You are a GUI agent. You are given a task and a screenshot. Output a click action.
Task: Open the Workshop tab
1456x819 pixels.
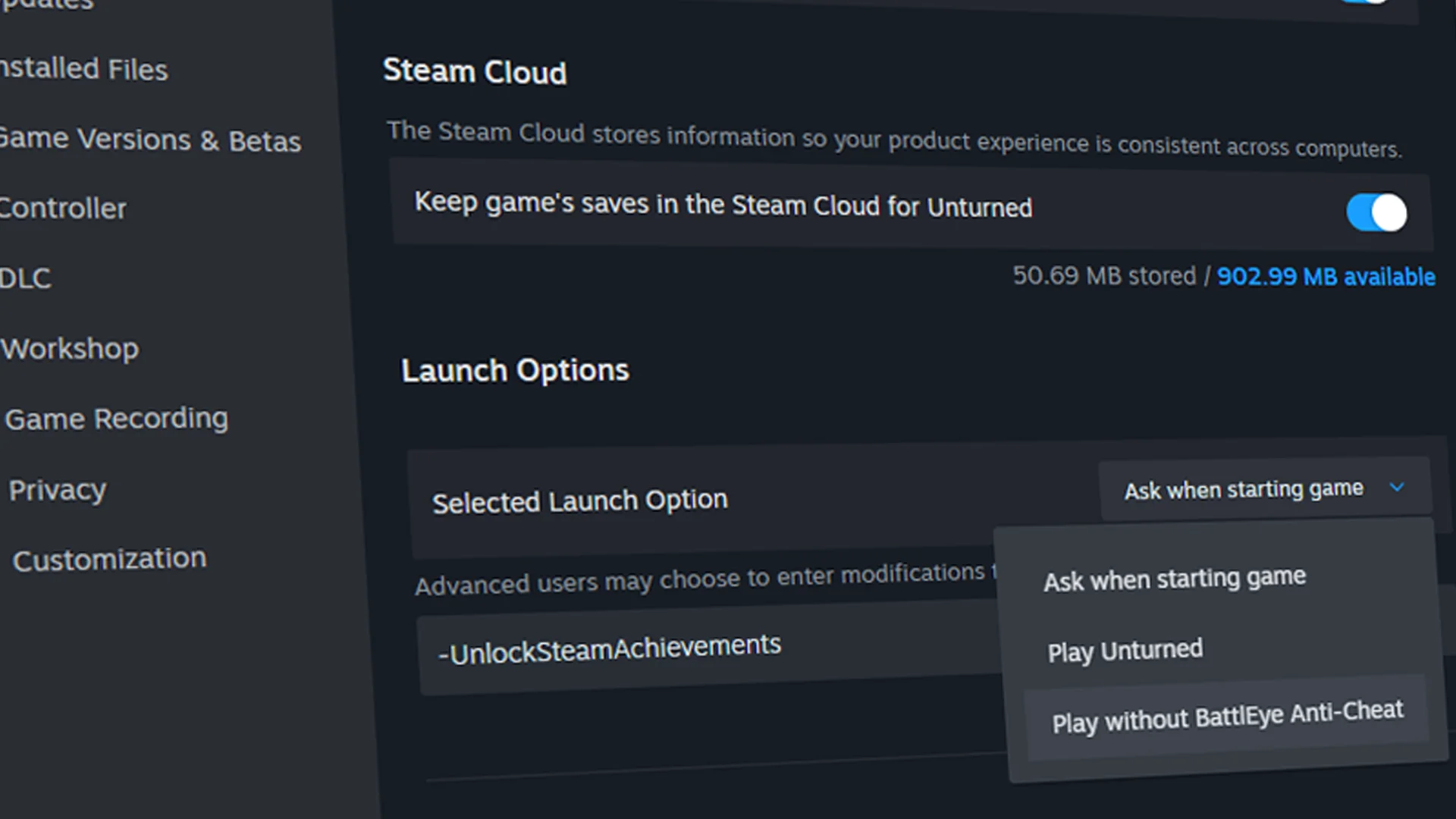[x=70, y=349]
